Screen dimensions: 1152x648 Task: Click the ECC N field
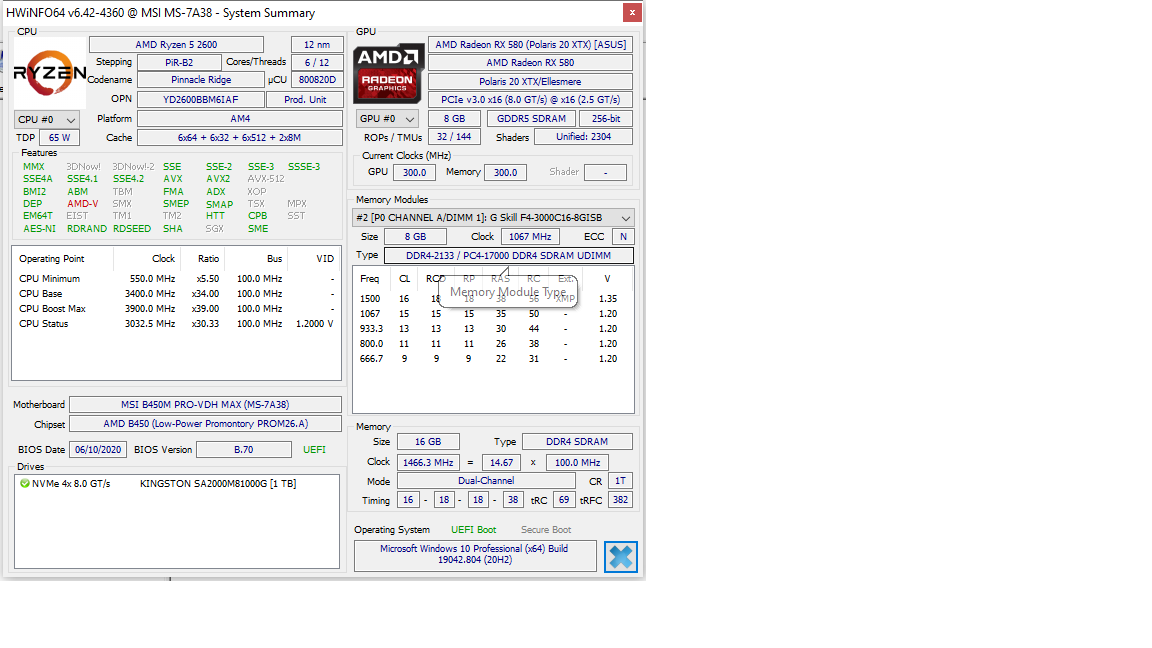[623, 237]
